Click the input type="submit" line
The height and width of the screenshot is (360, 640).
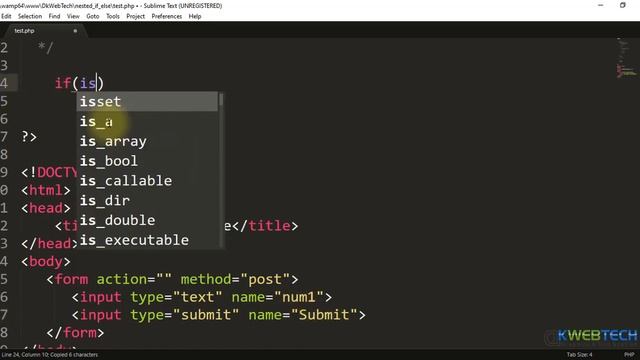219,315
